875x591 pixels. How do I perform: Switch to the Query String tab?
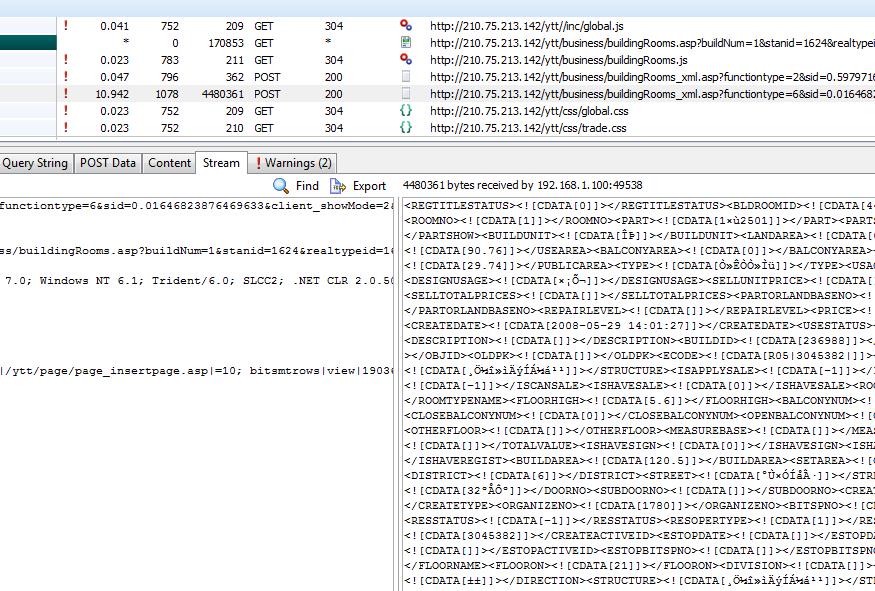pos(35,163)
